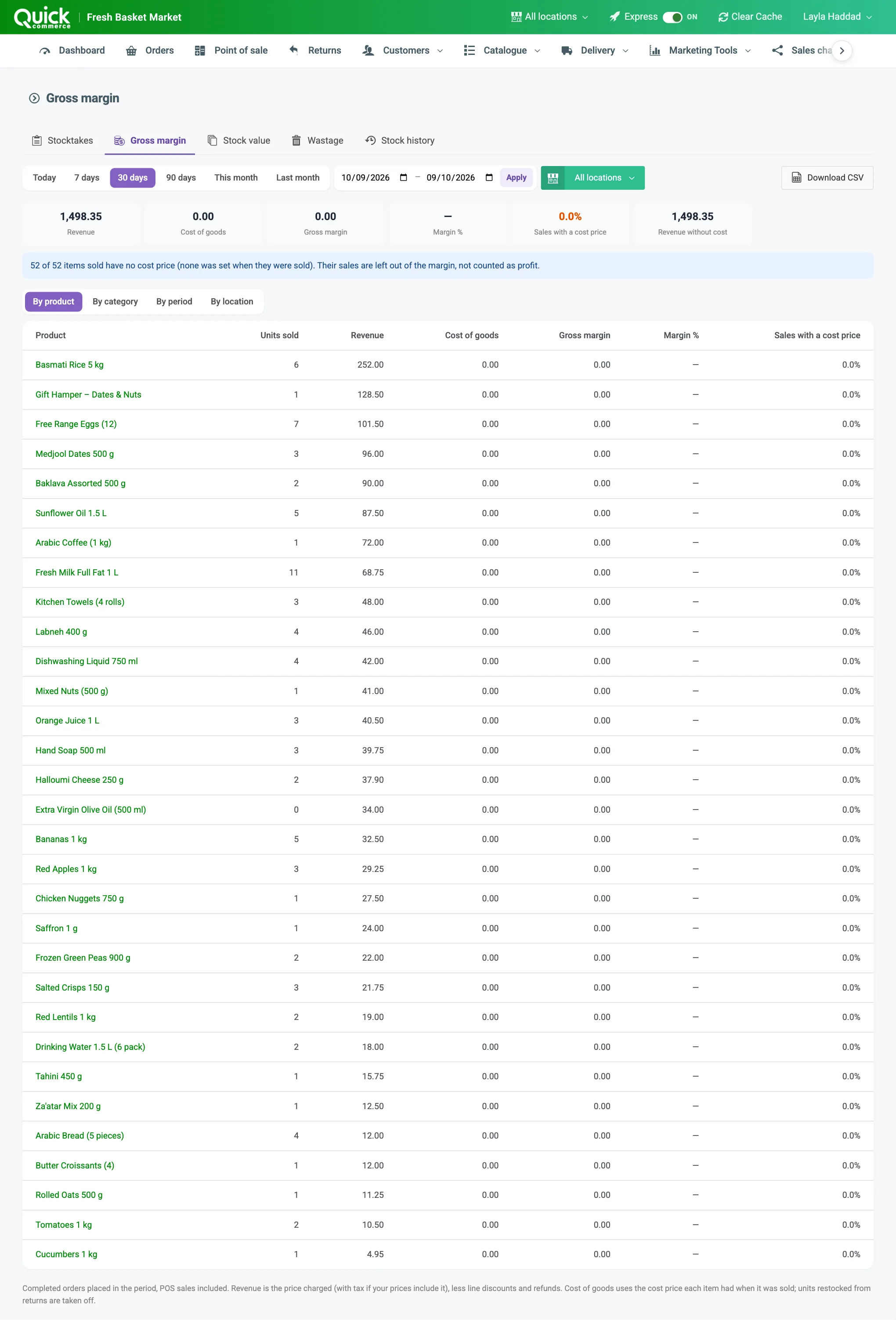Open the end date calendar picker icon
The width and height of the screenshot is (896, 1320).
(489, 178)
